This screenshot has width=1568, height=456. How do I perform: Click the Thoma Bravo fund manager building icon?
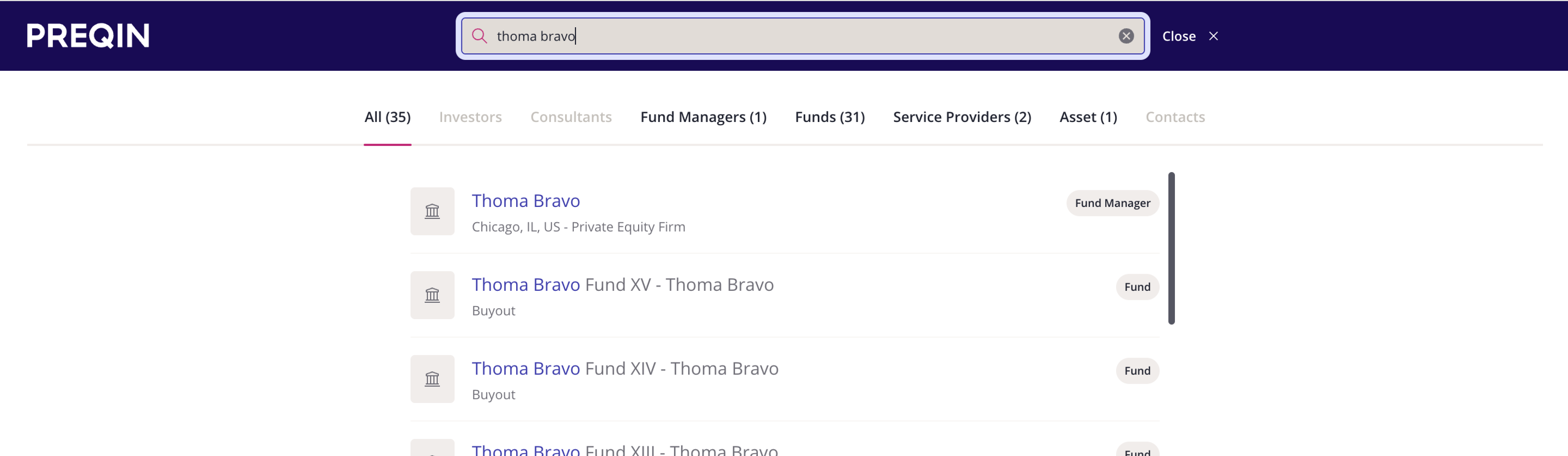(x=432, y=211)
